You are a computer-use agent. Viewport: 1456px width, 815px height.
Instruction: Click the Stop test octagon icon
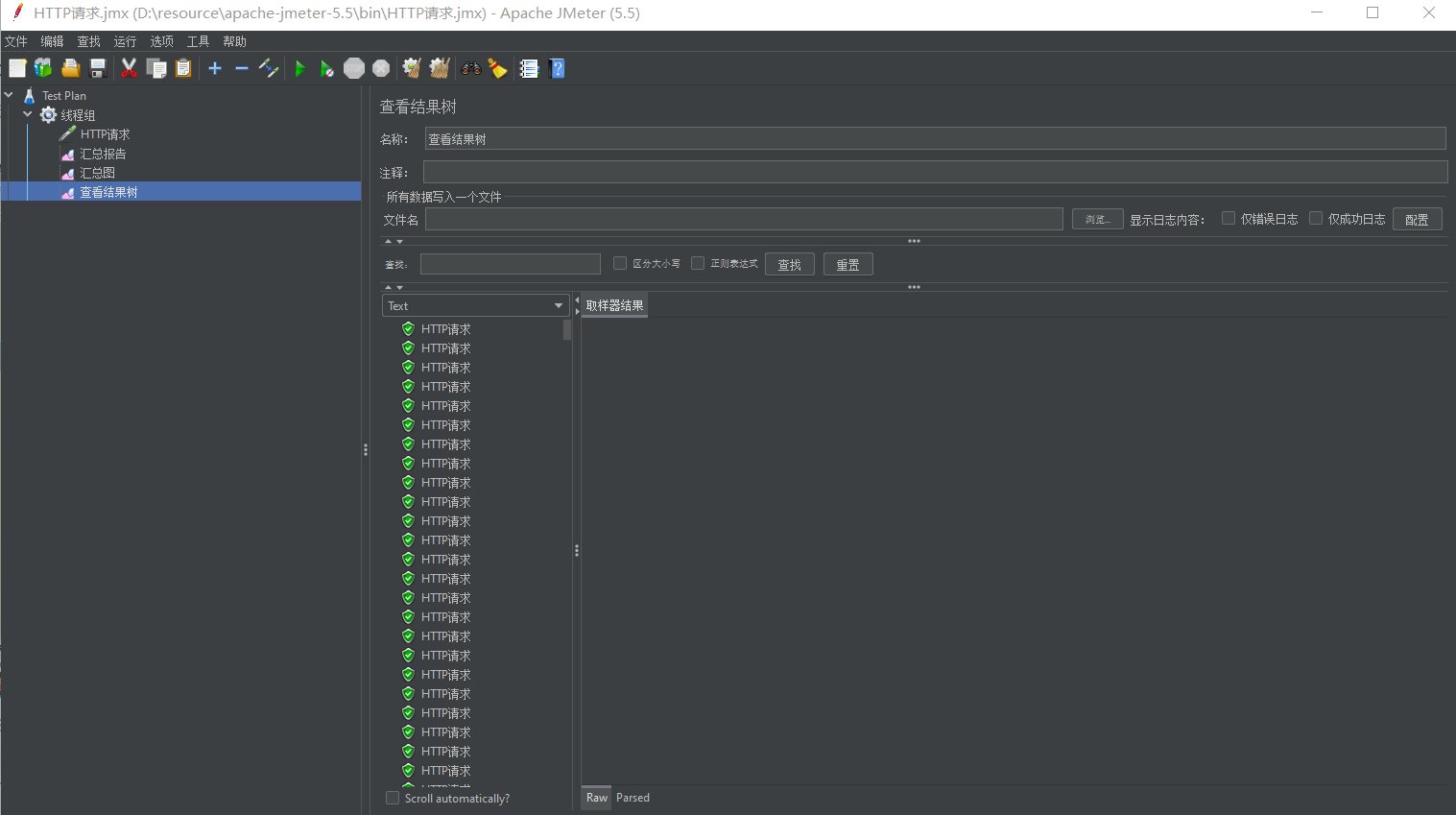click(x=354, y=68)
